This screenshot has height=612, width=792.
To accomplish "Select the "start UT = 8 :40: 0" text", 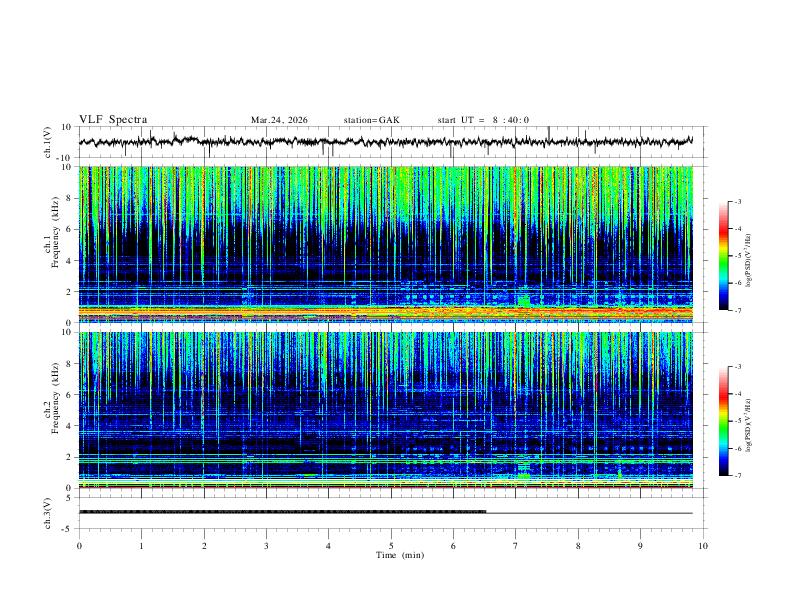I will coord(483,120).
